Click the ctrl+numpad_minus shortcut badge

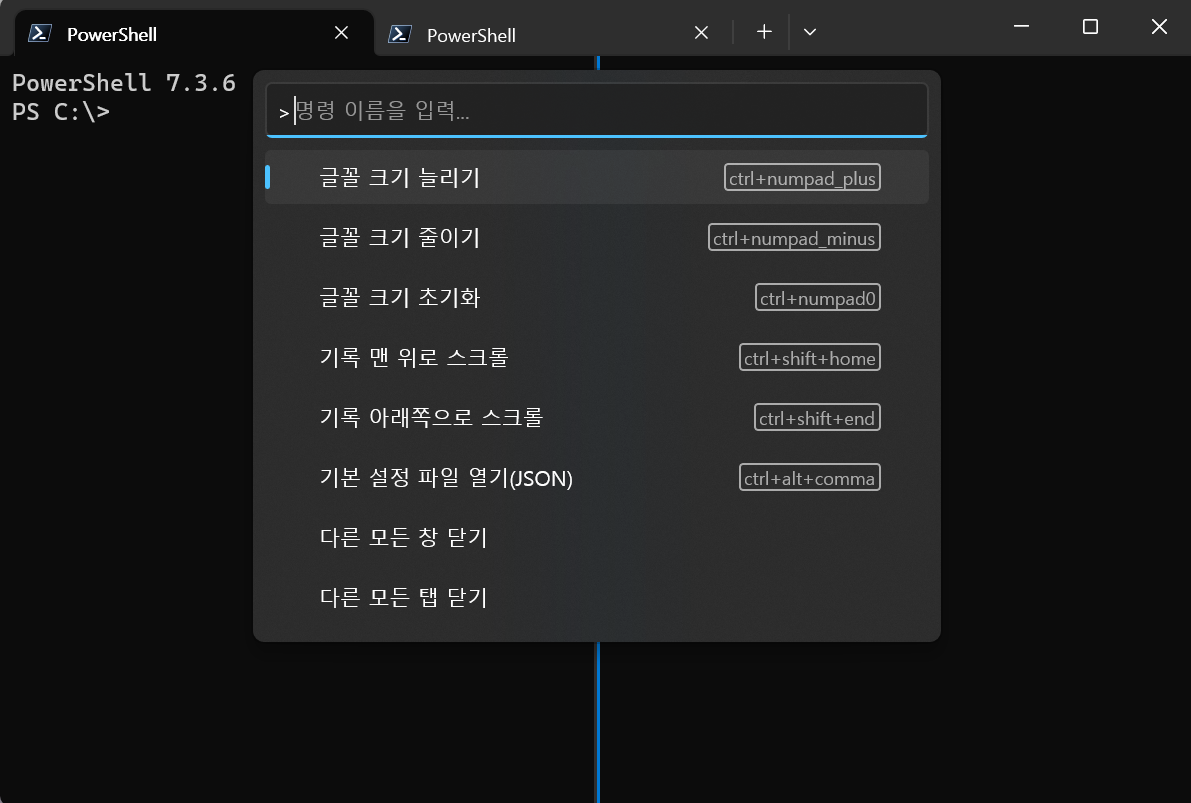pyautogui.click(x=795, y=238)
